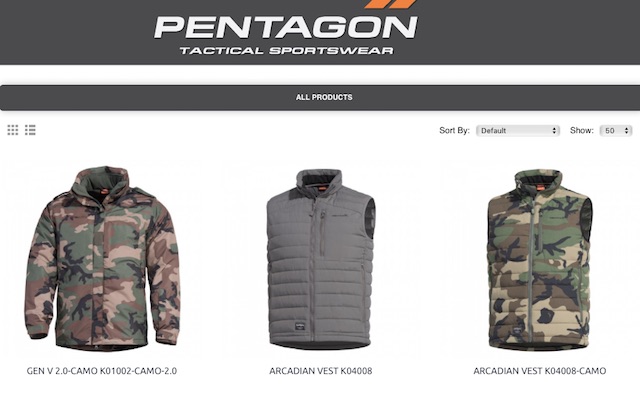Click orange Pentagon tag on gray vest collar

[322, 188]
